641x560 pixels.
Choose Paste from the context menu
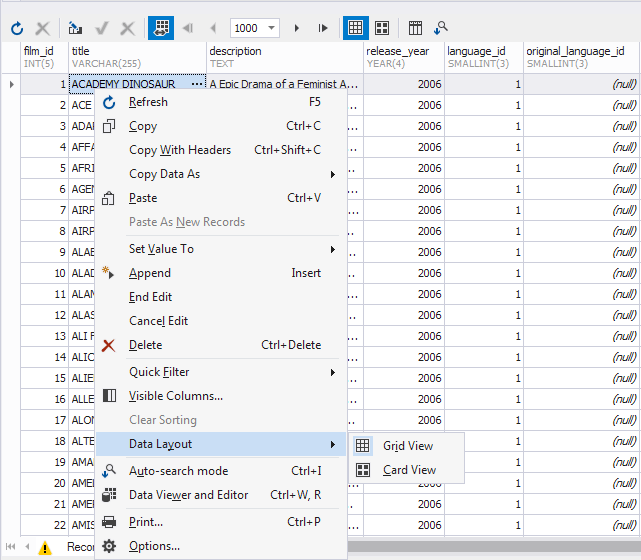point(221,198)
